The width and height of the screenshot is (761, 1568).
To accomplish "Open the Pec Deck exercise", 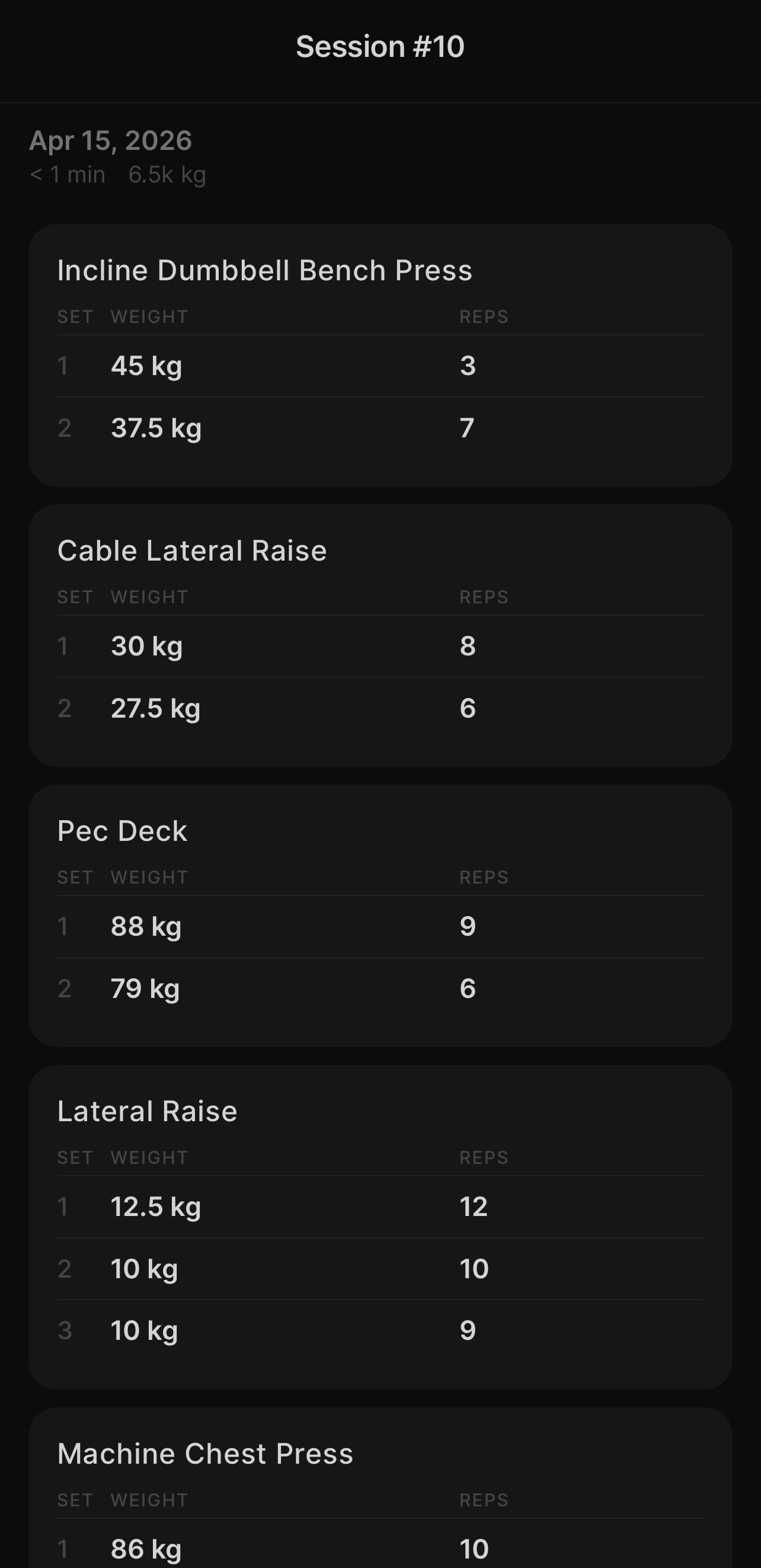I will 122,831.
